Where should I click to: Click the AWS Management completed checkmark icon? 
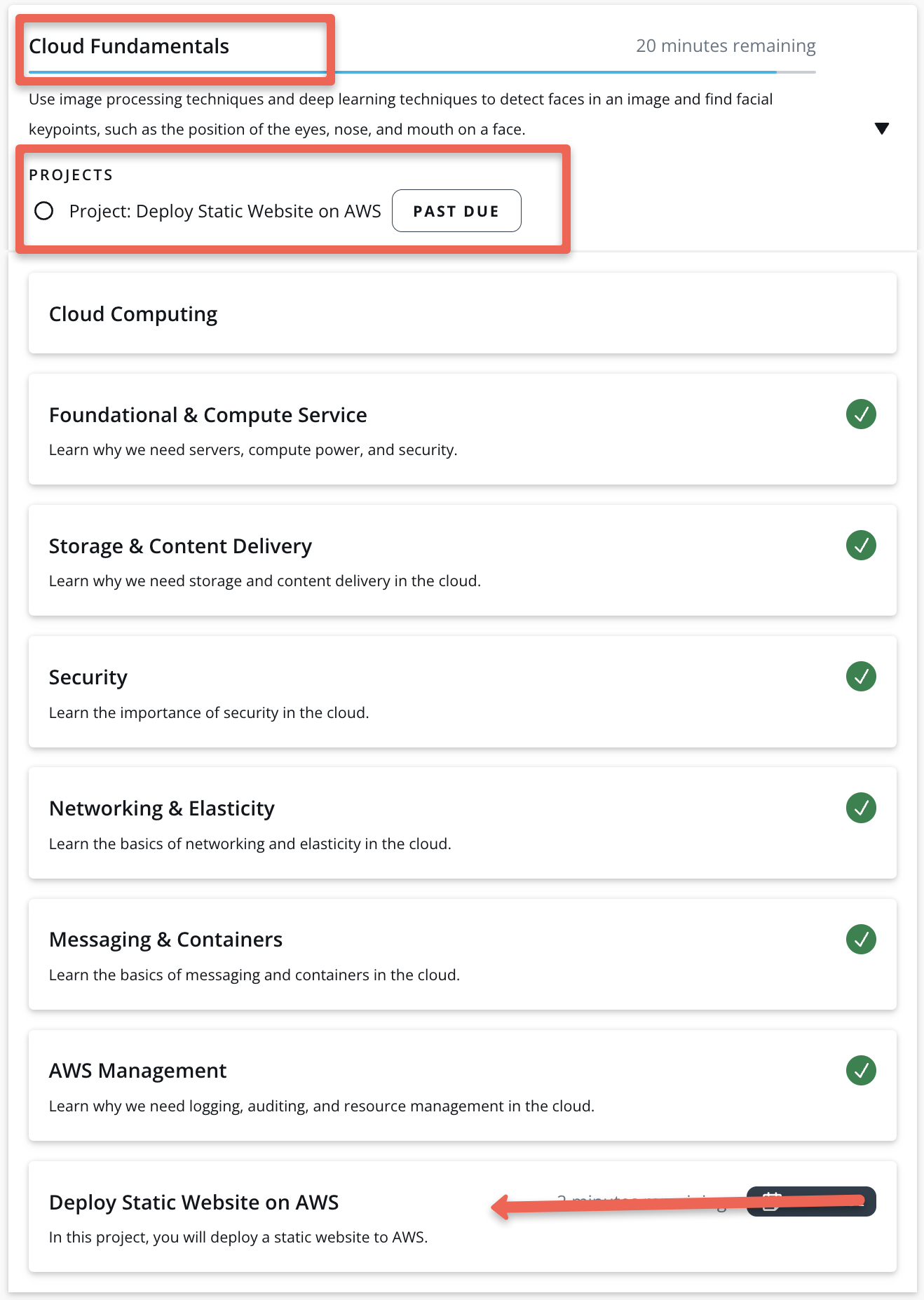(861, 1071)
